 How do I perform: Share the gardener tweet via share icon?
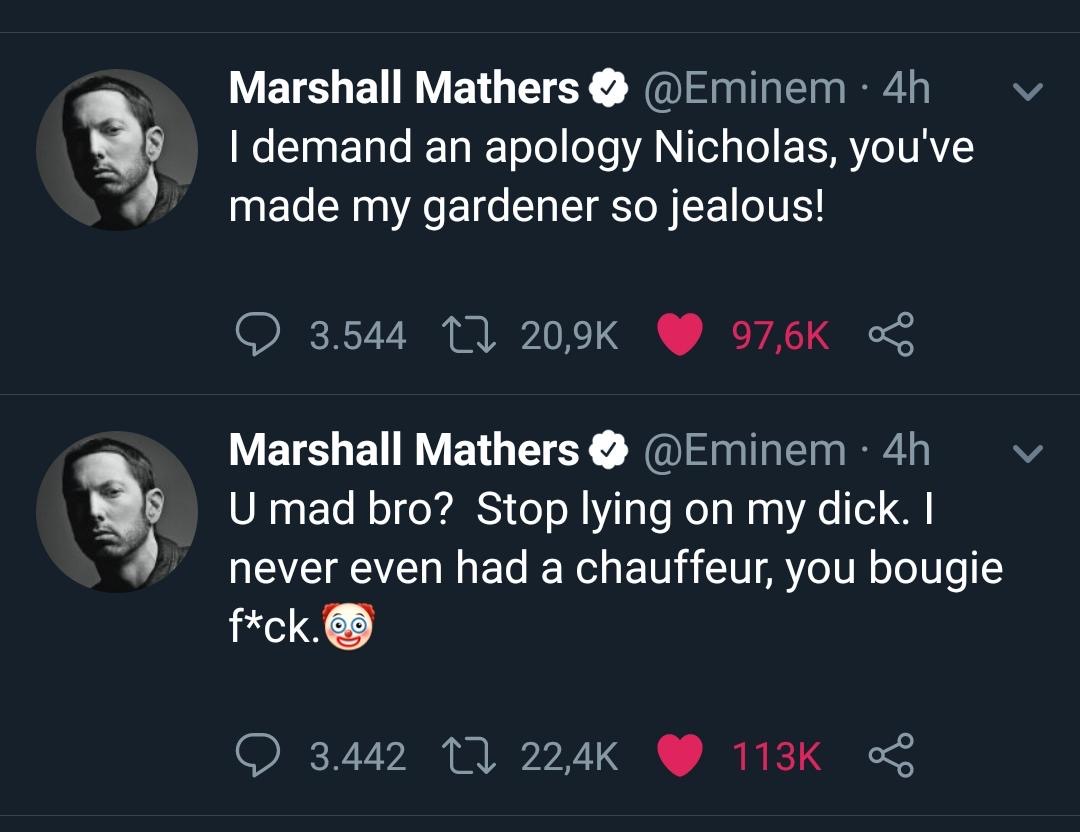pos(891,336)
